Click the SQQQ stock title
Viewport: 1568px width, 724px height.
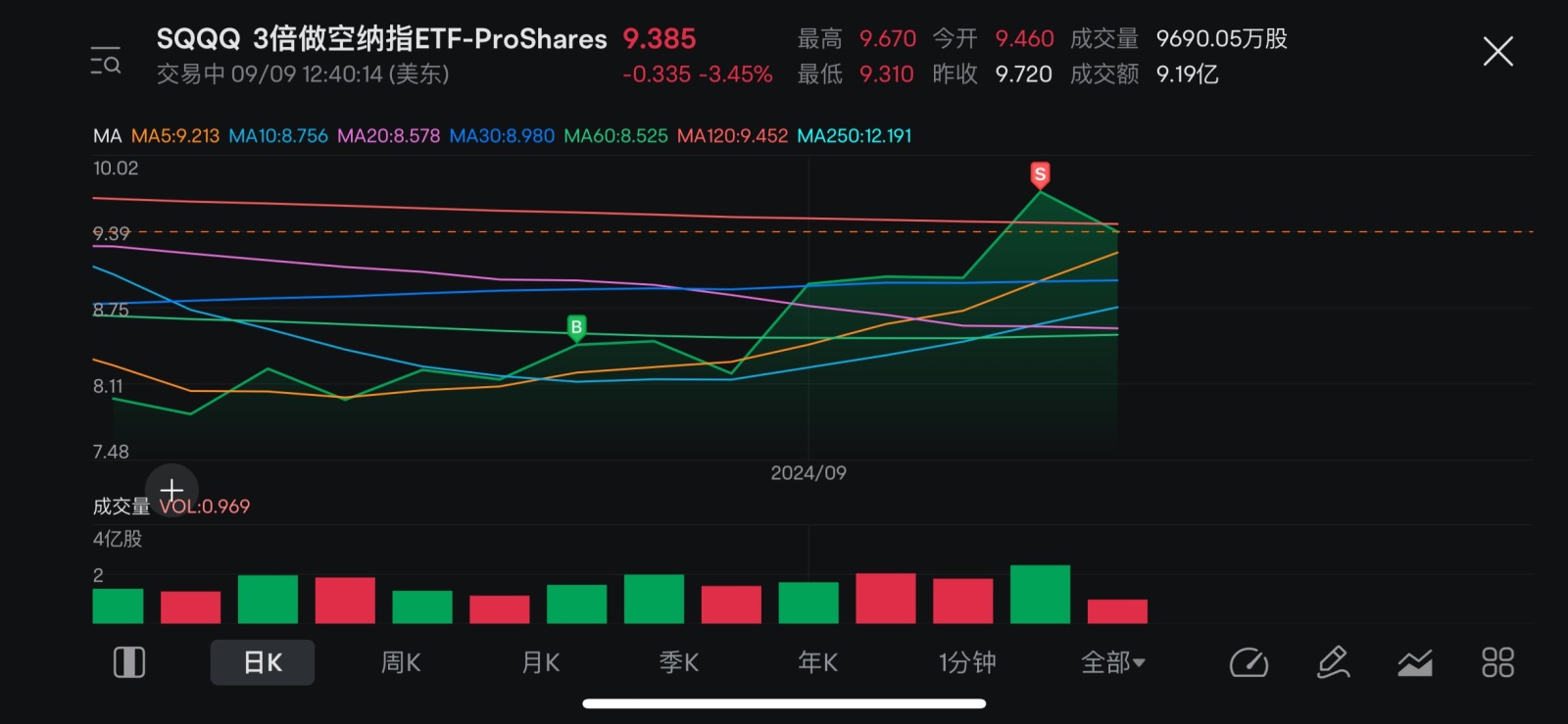382,39
